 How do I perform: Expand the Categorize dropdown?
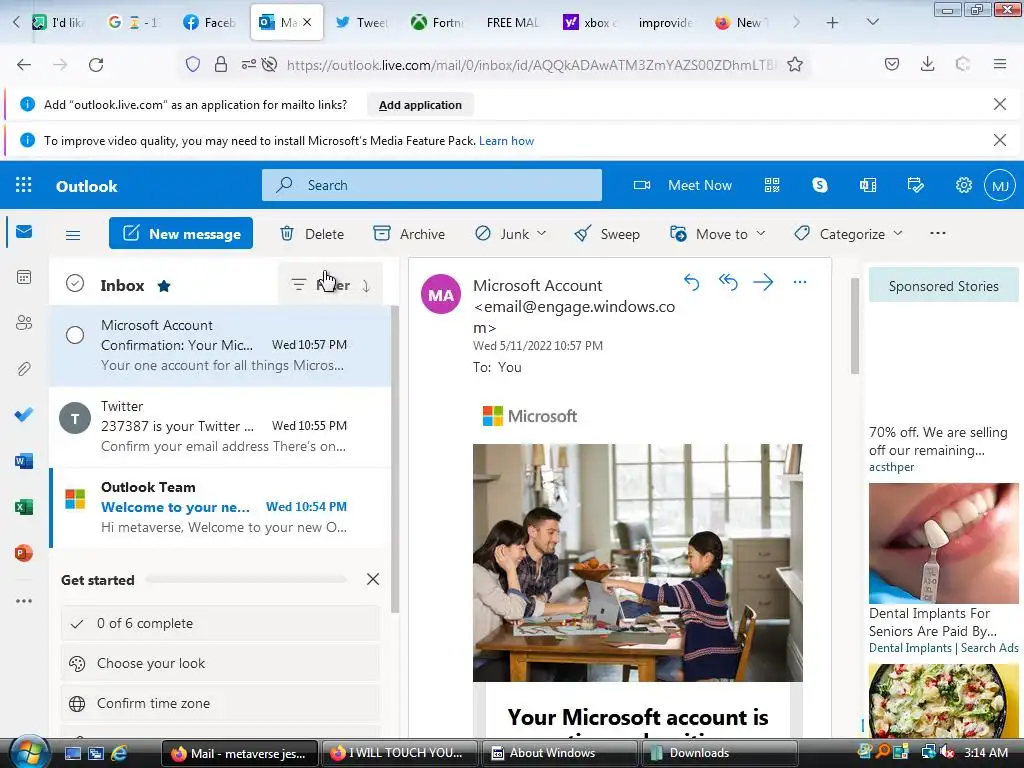click(898, 233)
